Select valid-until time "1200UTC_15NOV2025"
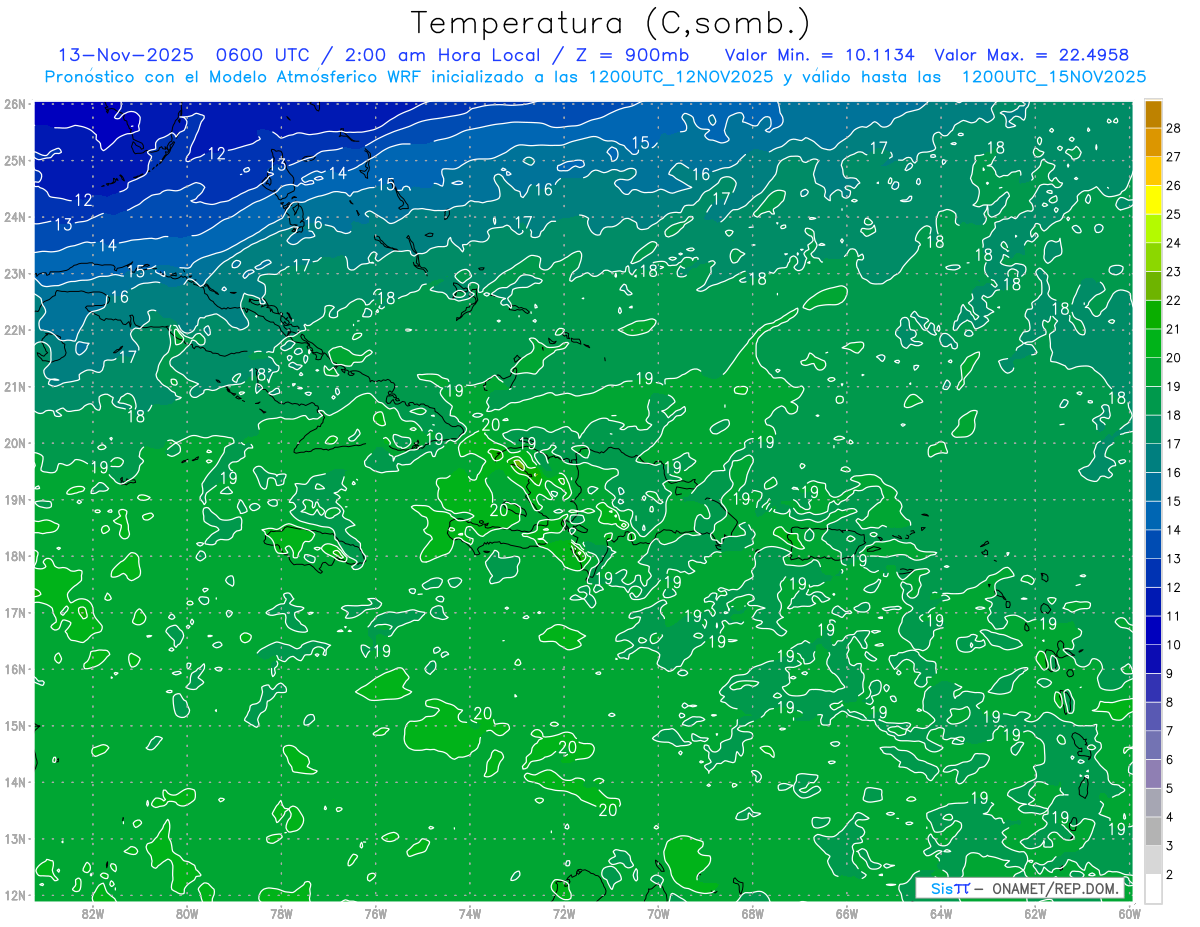Screen dimensions: 1200x927 pyautogui.click(x=1054, y=77)
